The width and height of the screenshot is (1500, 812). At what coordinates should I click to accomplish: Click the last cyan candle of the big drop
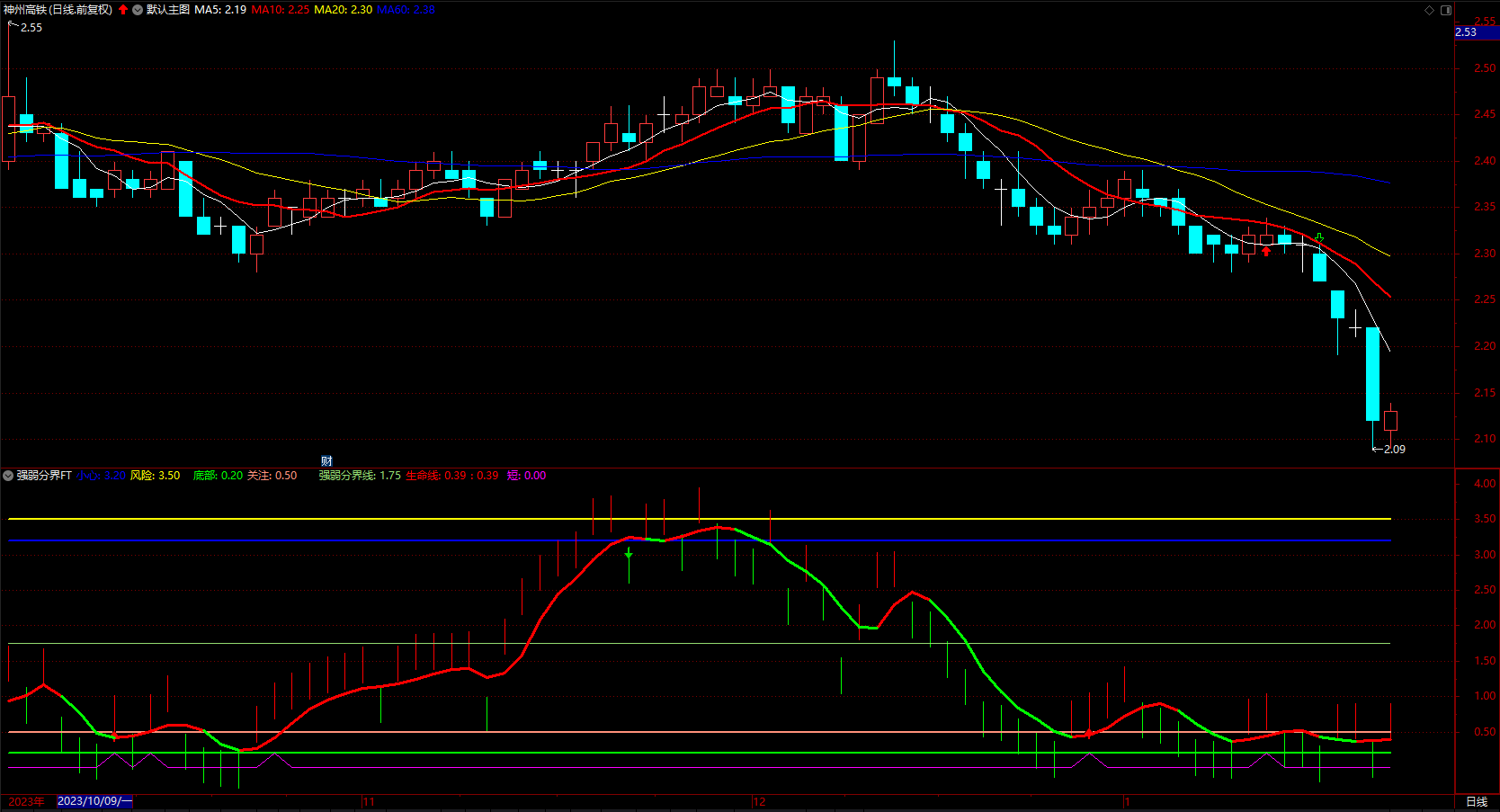pos(1372,374)
